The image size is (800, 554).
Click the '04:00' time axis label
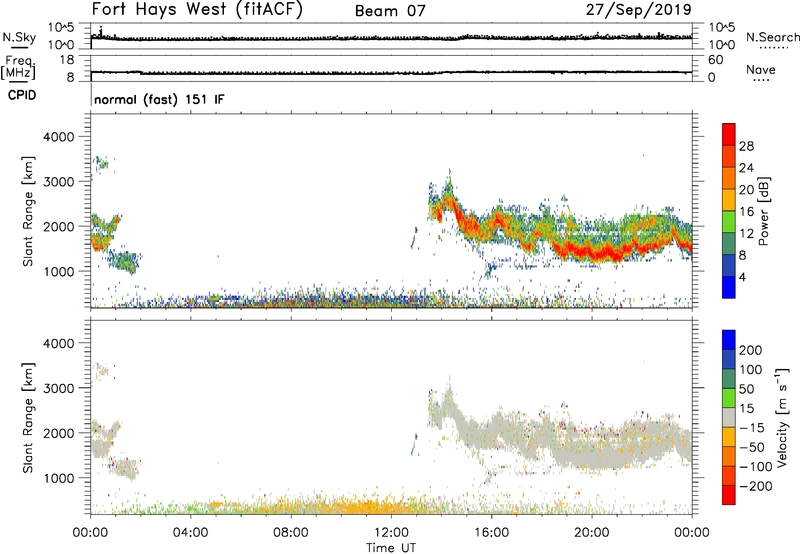click(x=190, y=533)
